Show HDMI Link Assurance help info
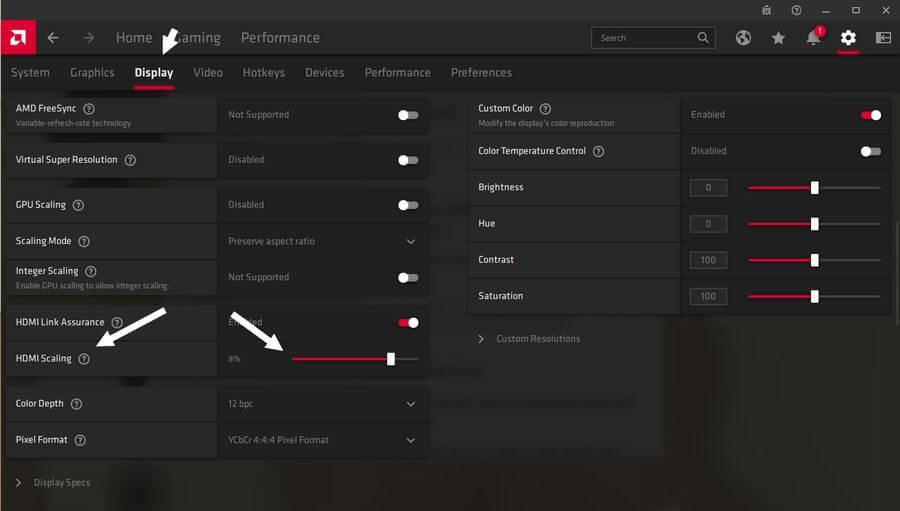This screenshot has height=511, width=900. point(117,323)
